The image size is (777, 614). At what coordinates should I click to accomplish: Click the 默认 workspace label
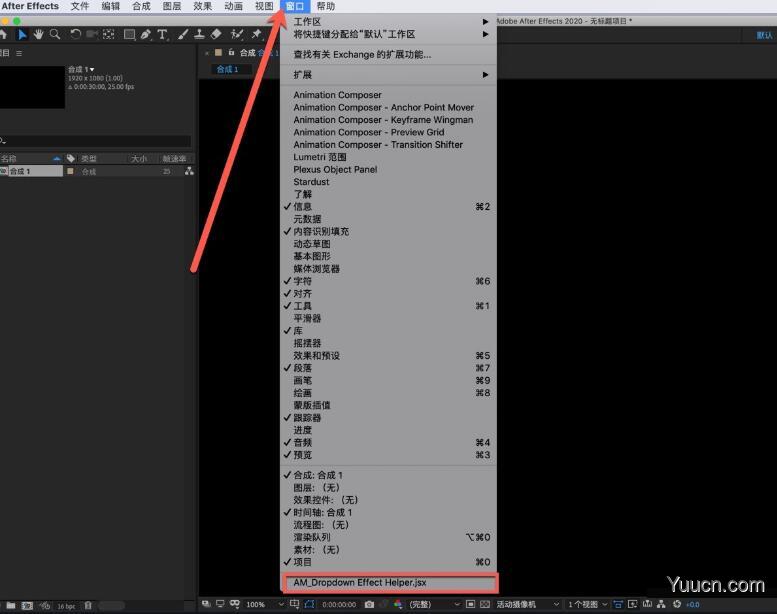pos(764,35)
